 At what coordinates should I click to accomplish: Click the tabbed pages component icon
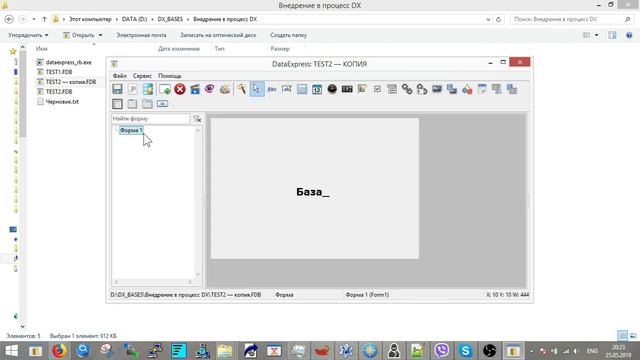[147, 104]
